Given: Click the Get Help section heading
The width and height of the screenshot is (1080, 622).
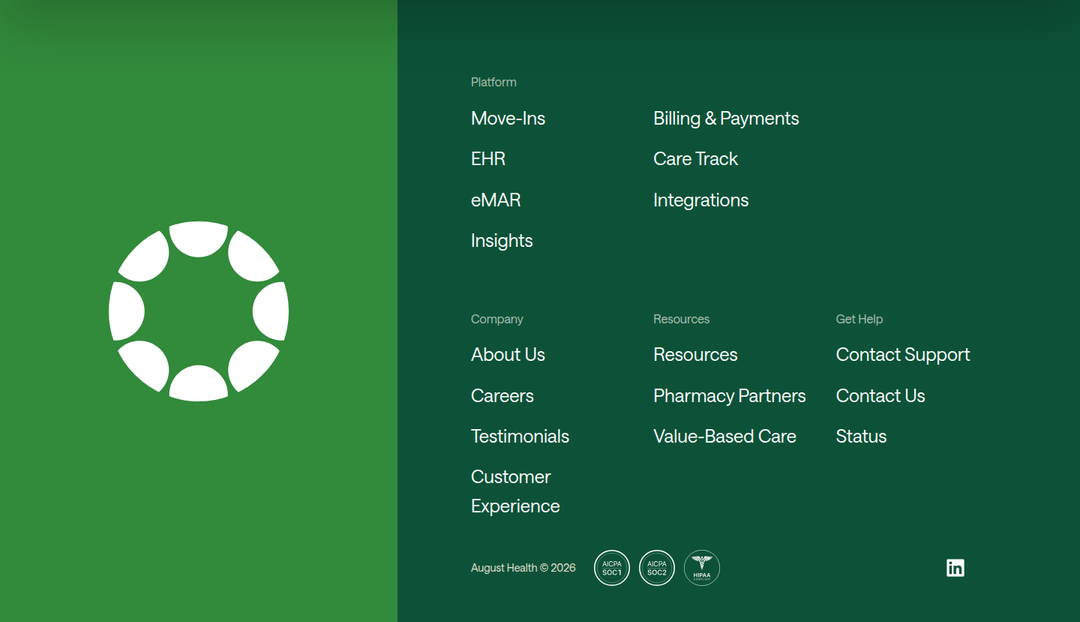Looking at the screenshot, I should [859, 319].
